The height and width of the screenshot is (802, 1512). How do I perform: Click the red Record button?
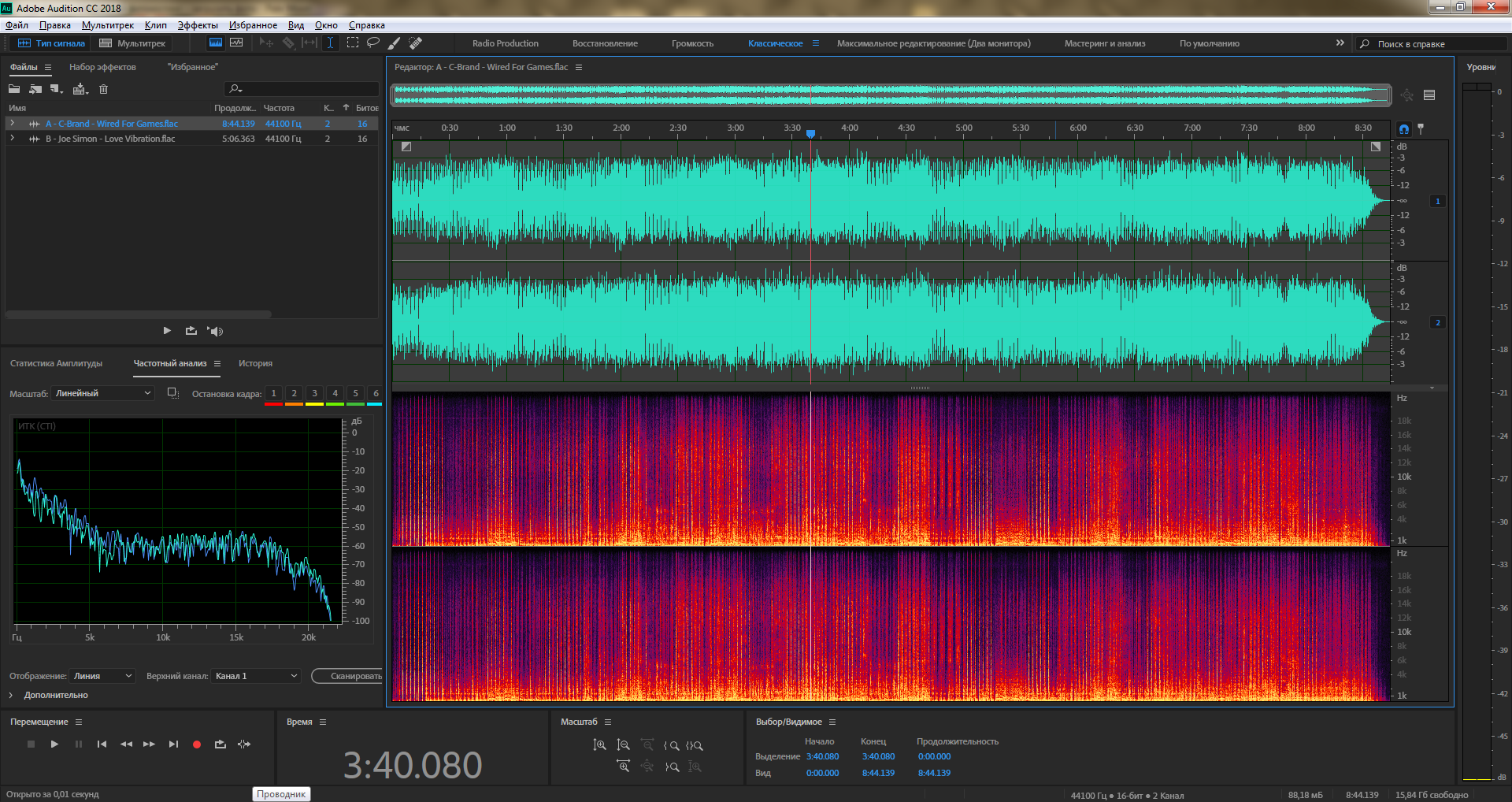[x=197, y=744]
